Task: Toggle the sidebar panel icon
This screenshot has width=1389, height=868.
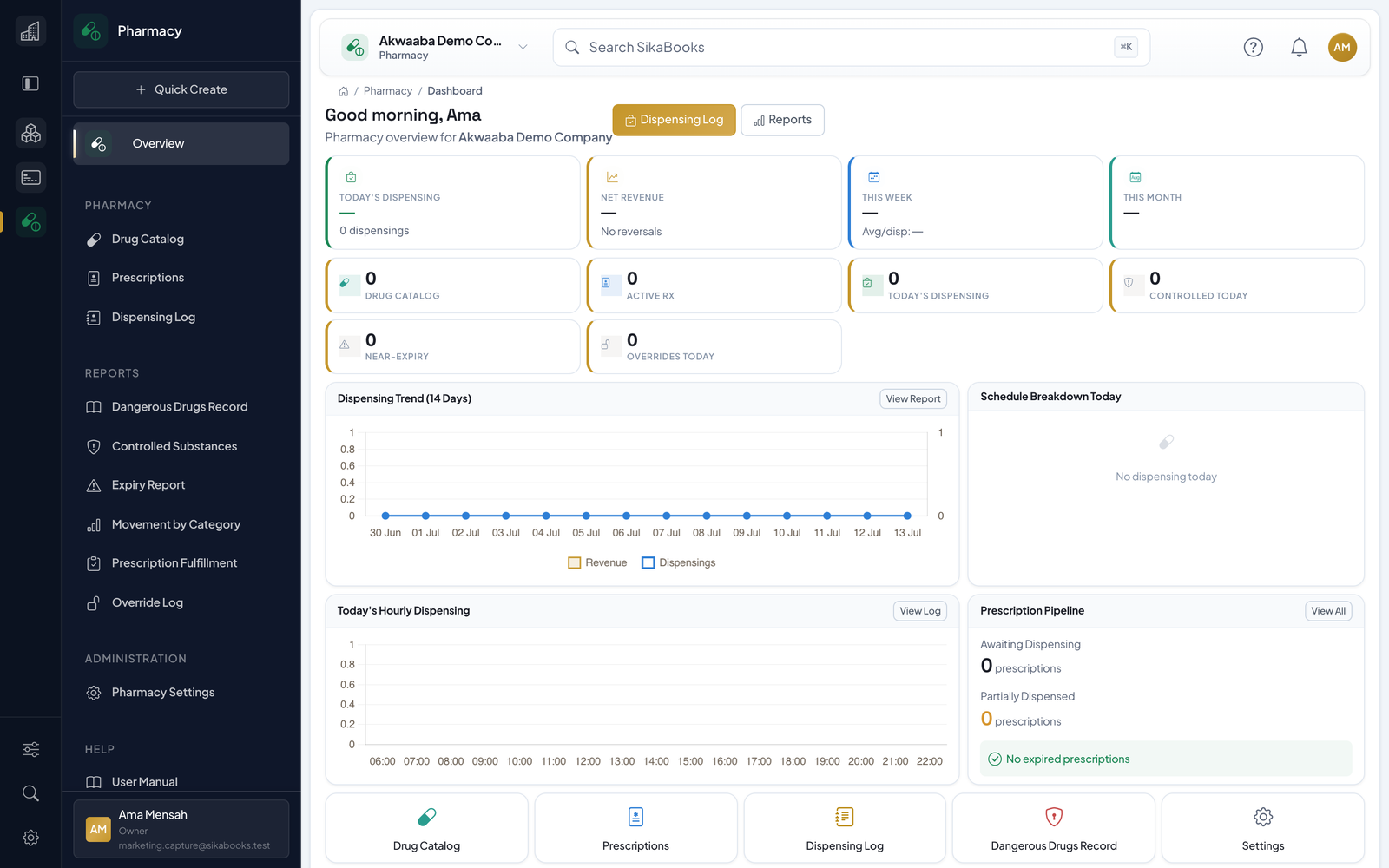Action: click(30, 83)
